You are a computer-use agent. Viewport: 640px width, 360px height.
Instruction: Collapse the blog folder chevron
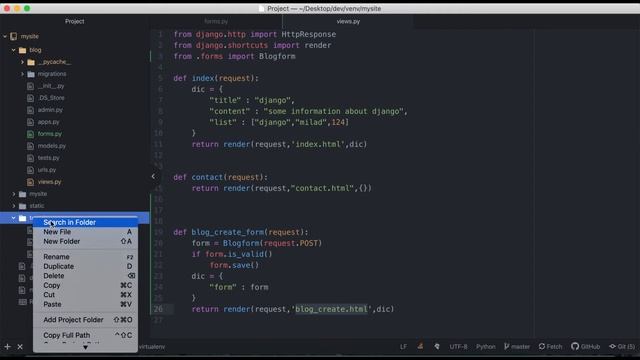[13, 50]
